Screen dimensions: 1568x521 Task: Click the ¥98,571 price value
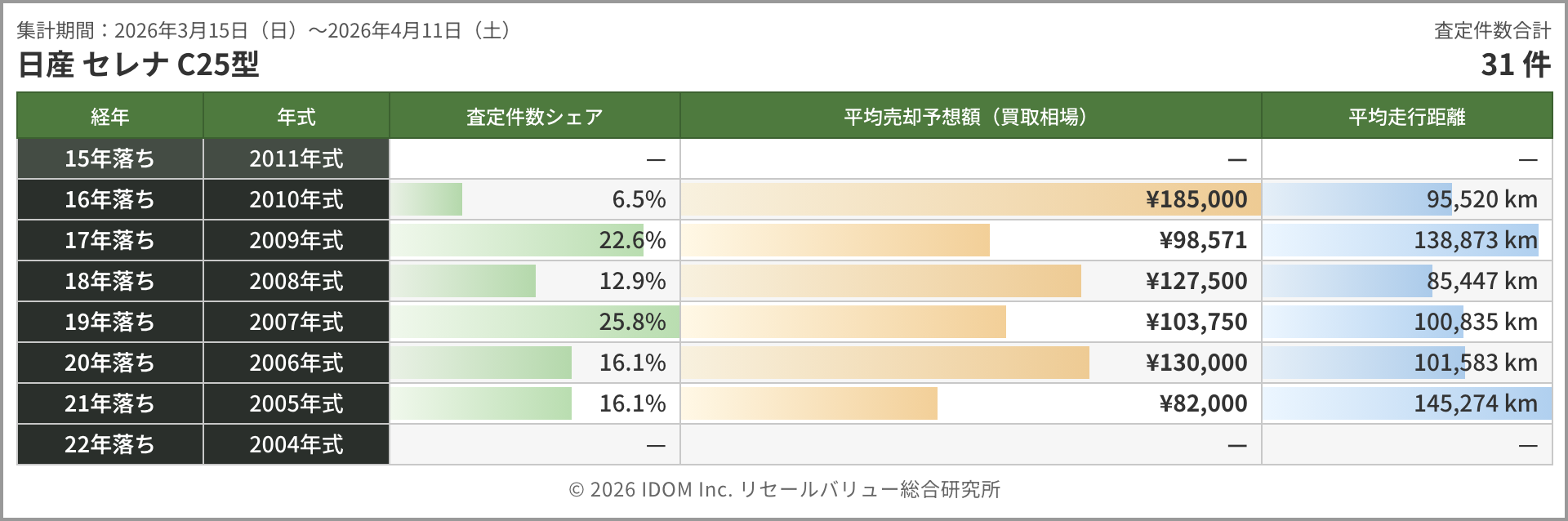[x=1203, y=240]
